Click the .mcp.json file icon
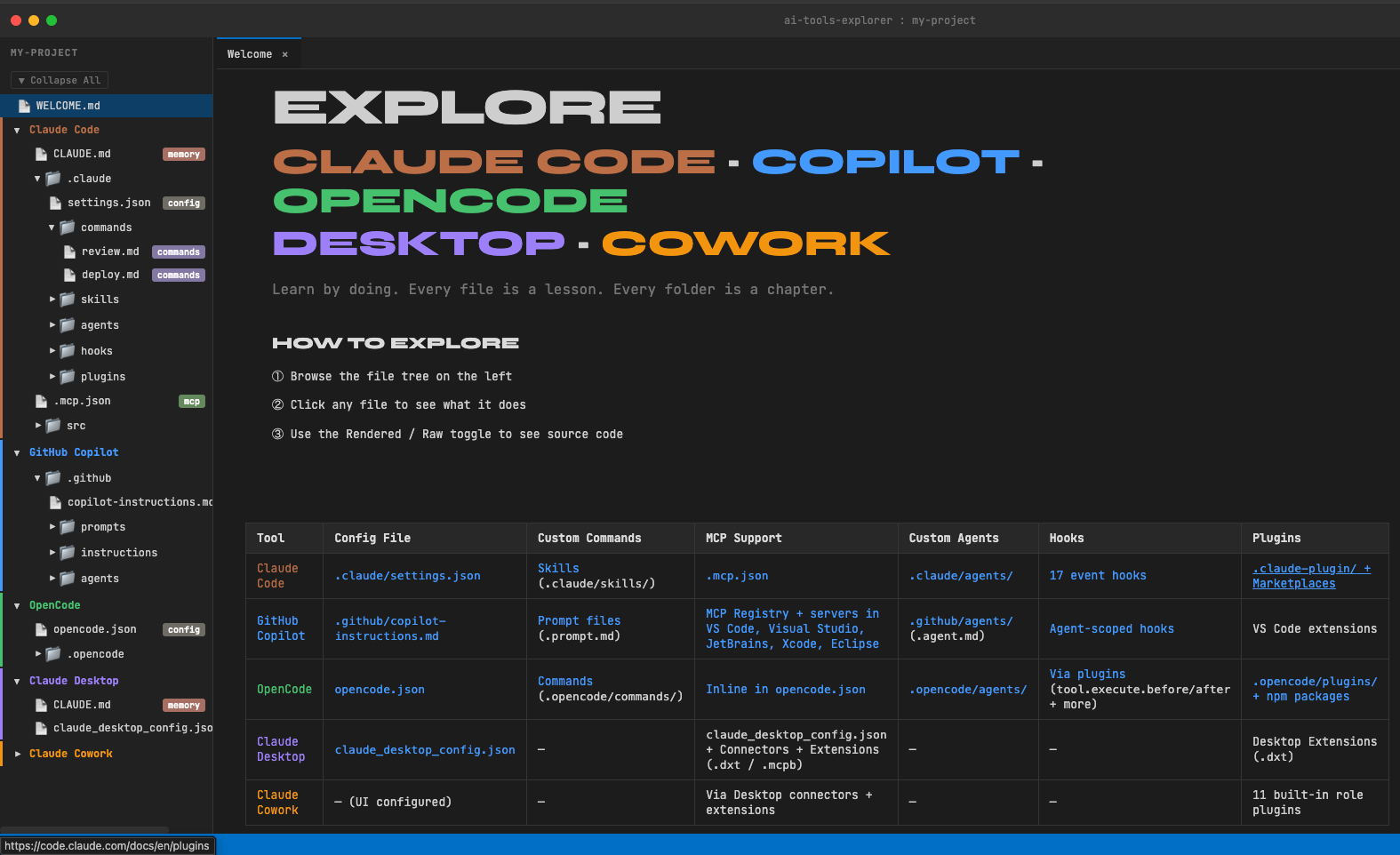Image resolution: width=1400 pixels, height=855 pixels. click(x=41, y=401)
